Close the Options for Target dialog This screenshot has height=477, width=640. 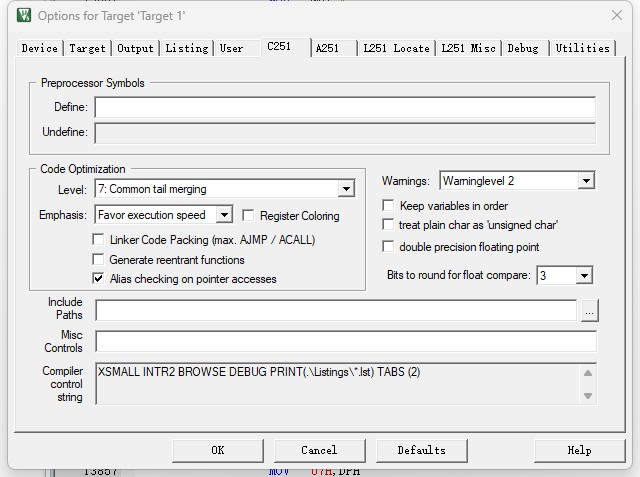pyautogui.click(x=617, y=16)
